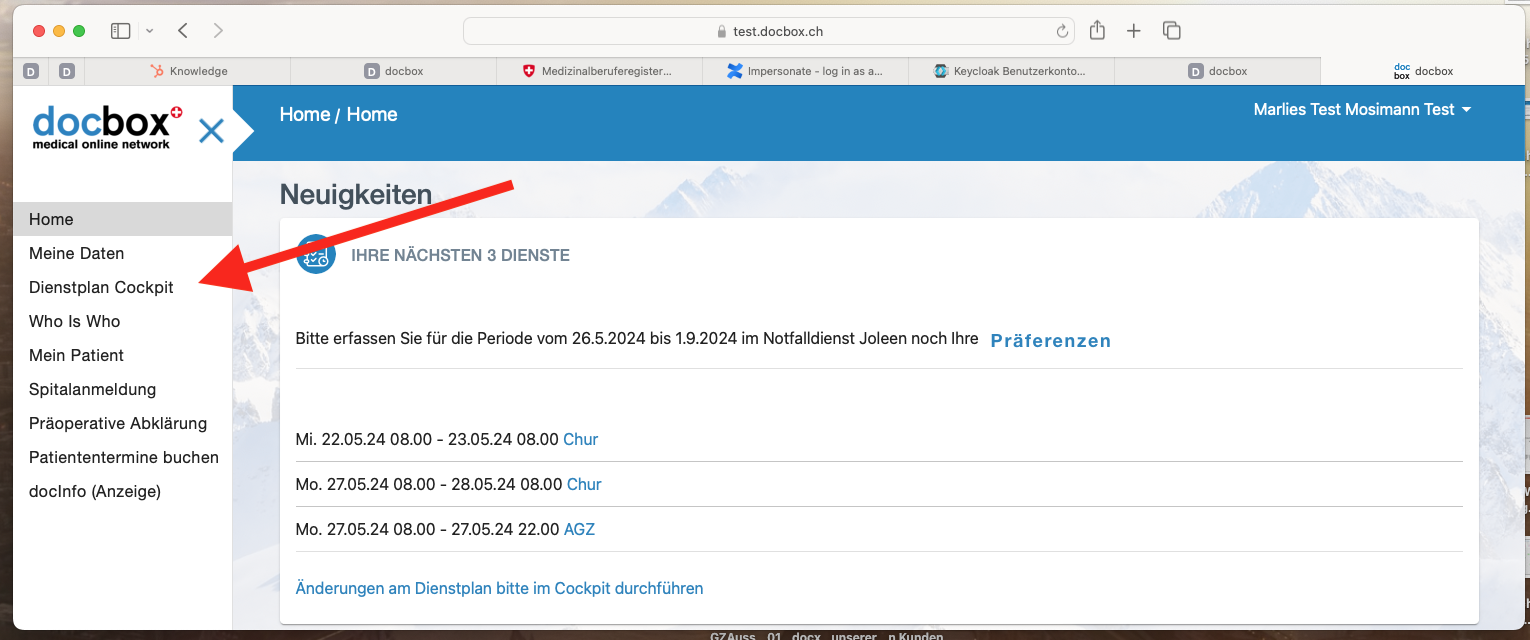Click the services calendar icon in Neuigkeiten

click(316, 255)
